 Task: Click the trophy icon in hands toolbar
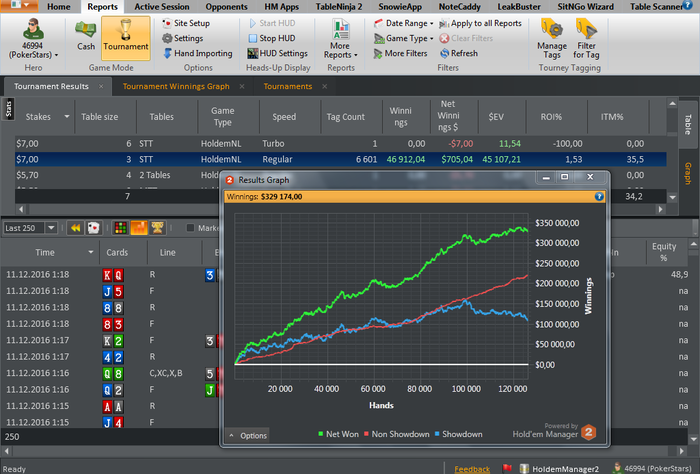(157, 228)
